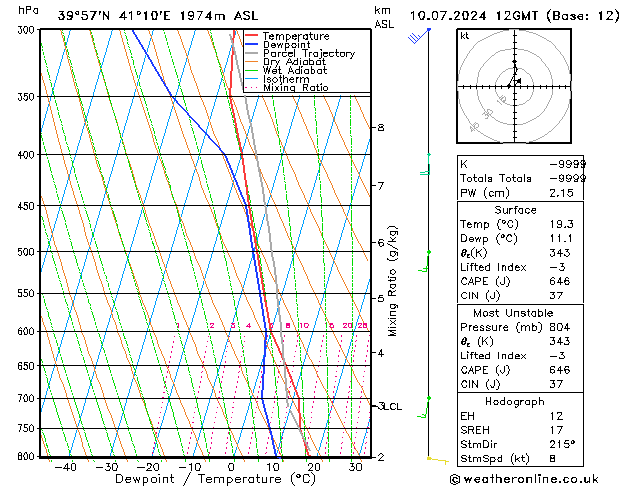Click the Surface section header

(x=515, y=210)
